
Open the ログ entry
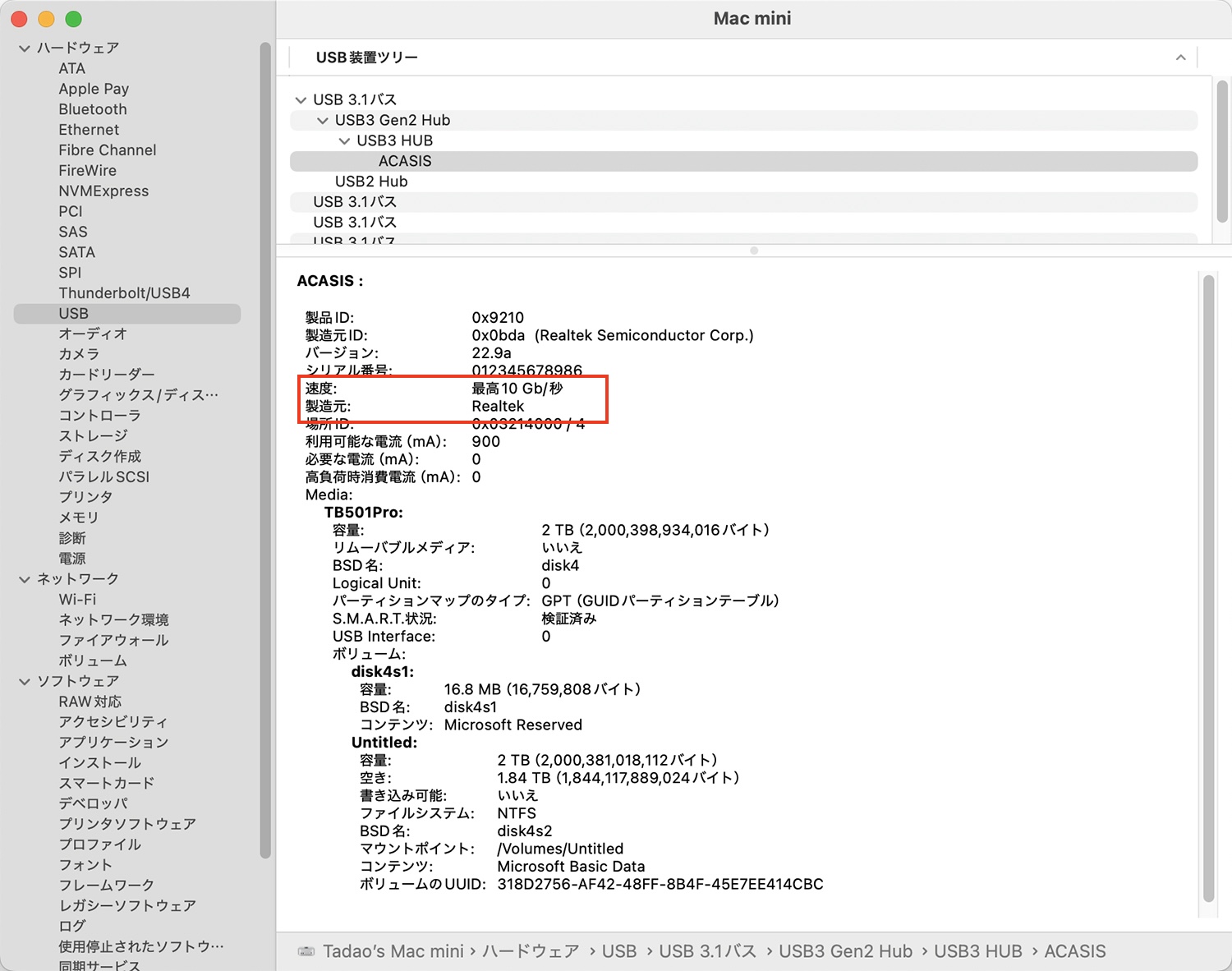click(72, 927)
